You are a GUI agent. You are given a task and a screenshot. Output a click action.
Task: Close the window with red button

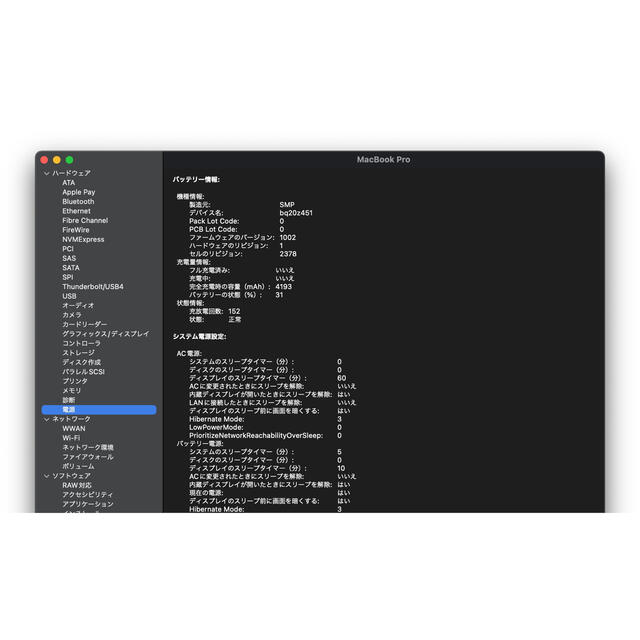click(x=44, y=160)
